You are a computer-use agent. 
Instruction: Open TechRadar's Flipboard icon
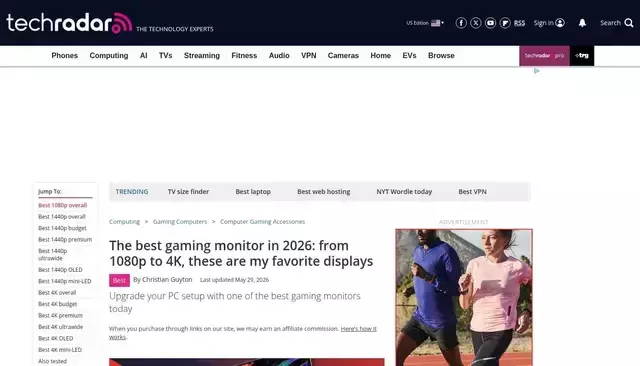pos(505,23)
